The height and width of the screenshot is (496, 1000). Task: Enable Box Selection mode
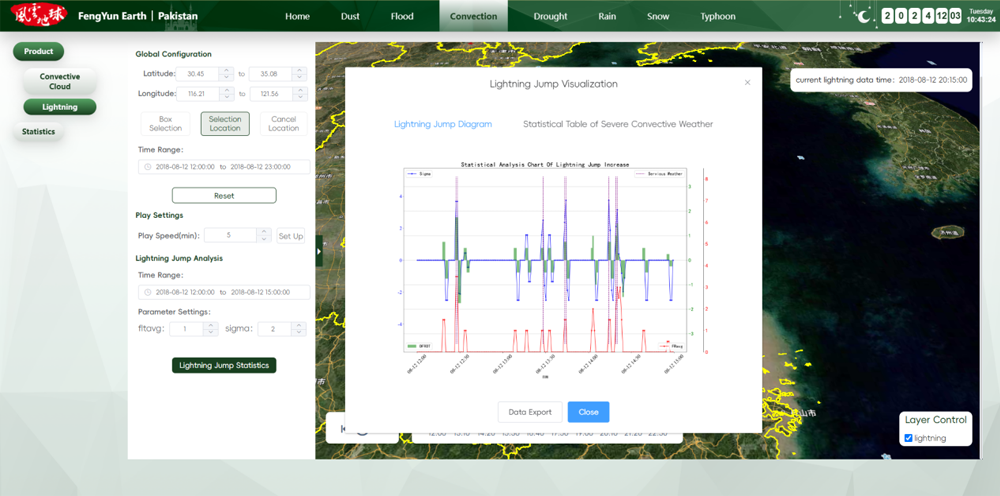(x=166, y=123)
